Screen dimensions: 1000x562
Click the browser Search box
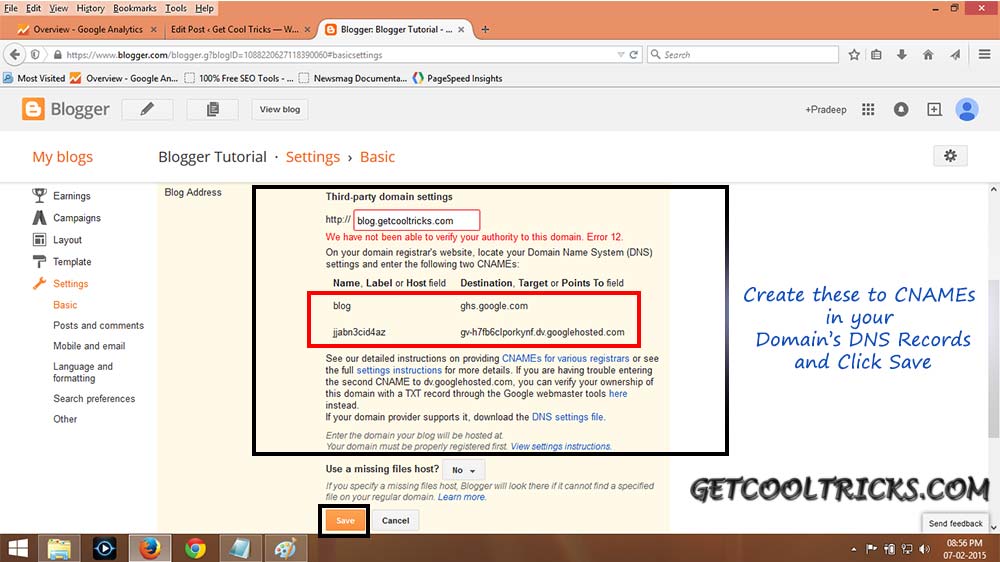[x=743, y=55]
